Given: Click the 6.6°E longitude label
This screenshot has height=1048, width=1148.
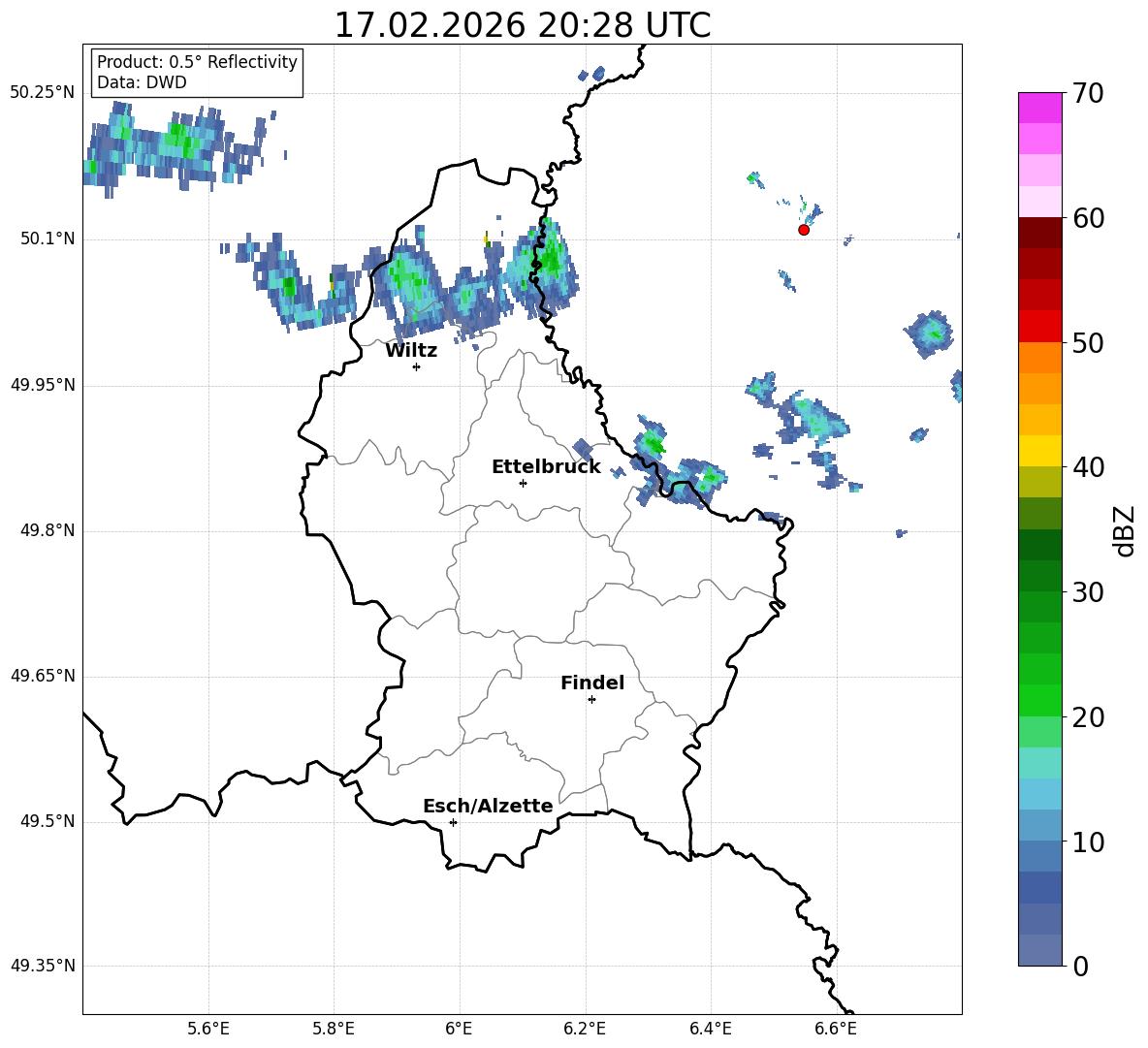Looking at the screenshot, I should (836, 1029).
